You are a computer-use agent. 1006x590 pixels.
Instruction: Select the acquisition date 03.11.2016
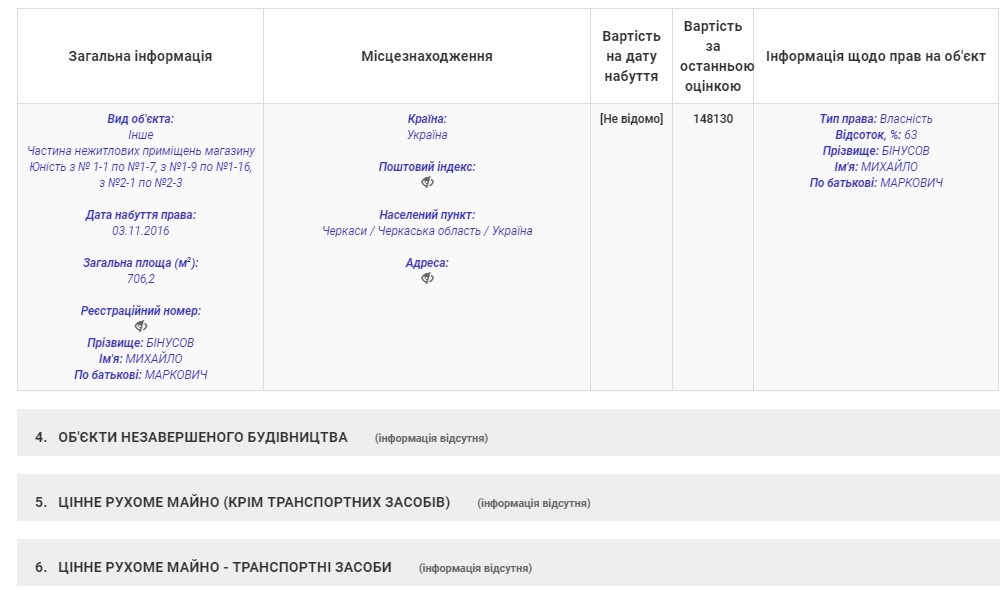point(141,231)
